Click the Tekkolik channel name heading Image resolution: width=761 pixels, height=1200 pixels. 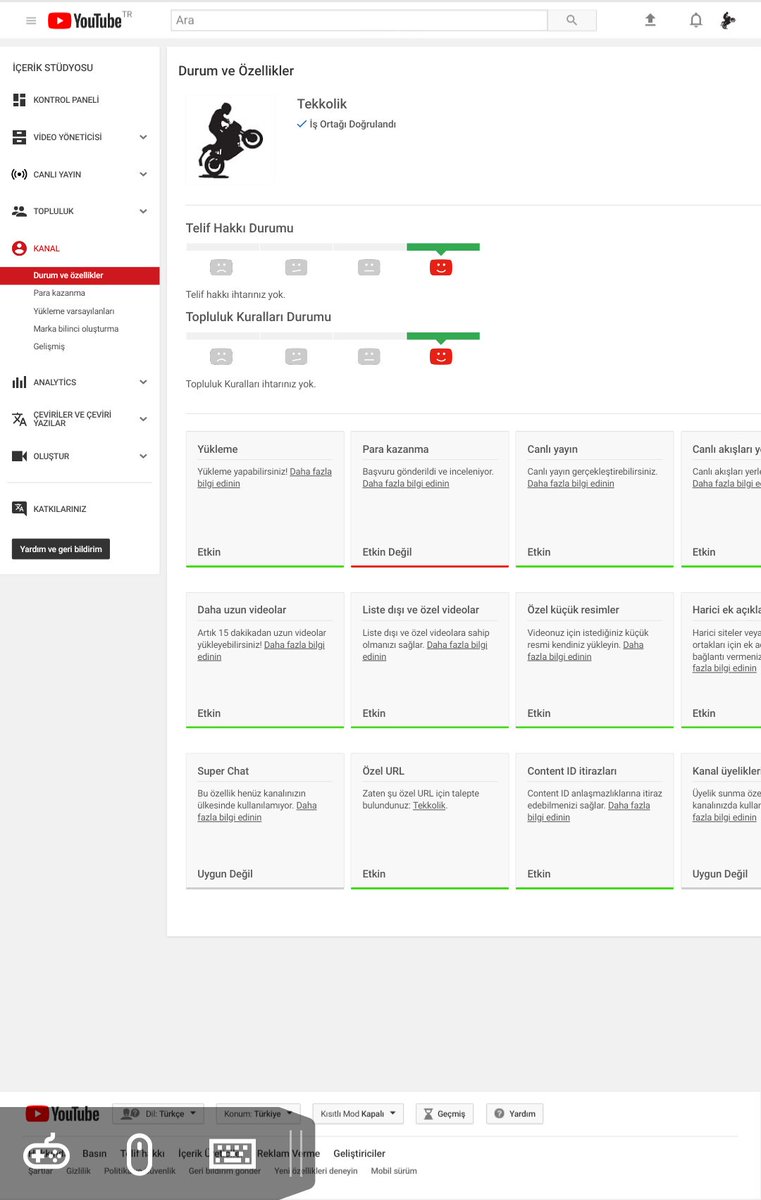(x=322, y=104)
